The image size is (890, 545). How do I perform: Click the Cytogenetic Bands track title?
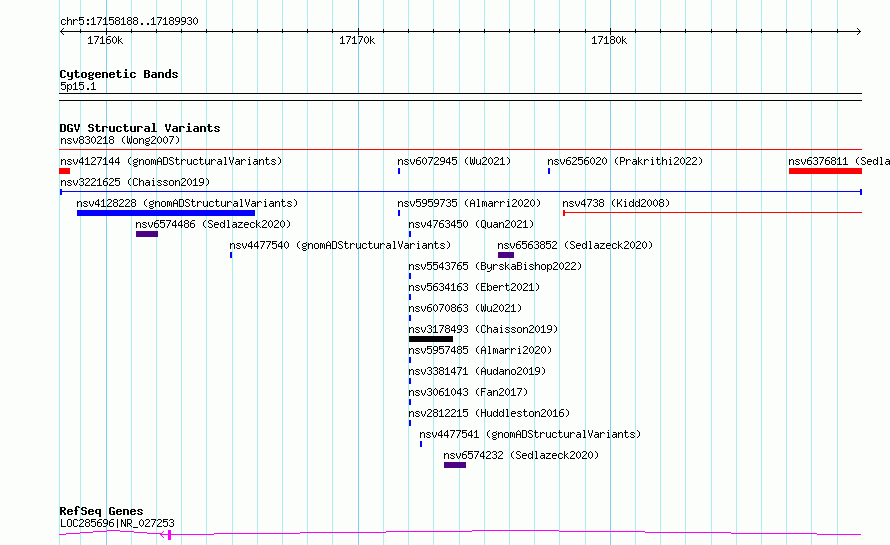pos(119,74)
